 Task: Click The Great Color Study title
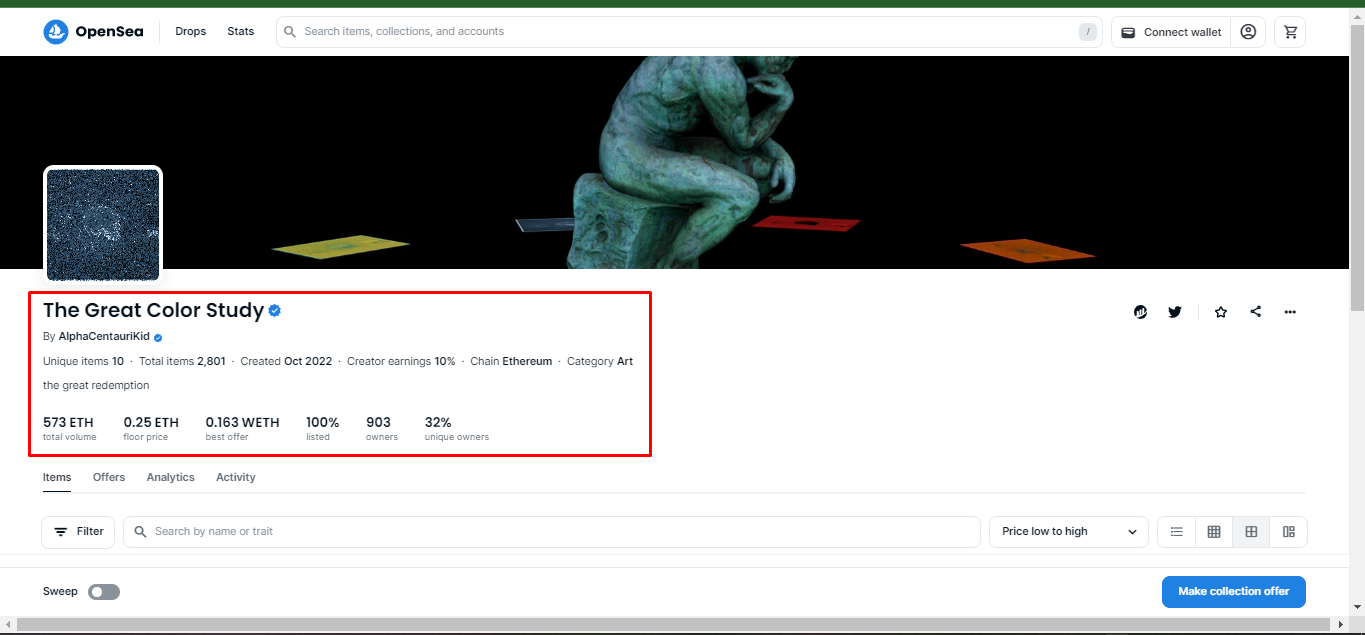[x=153, y=310]
